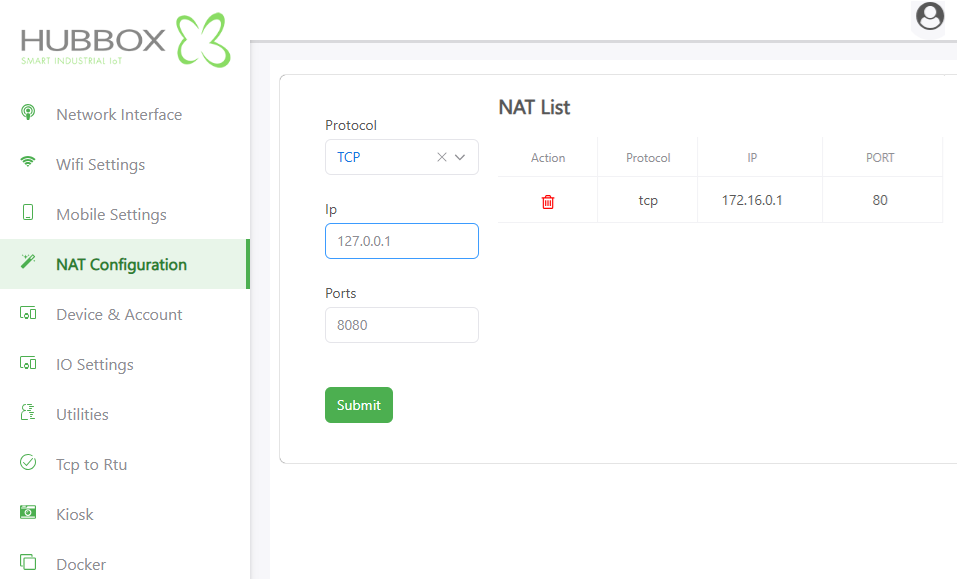This screenshot has height=579, width=957.
Task: Focus the Ports input field
Action: click(x=402, y=325)
